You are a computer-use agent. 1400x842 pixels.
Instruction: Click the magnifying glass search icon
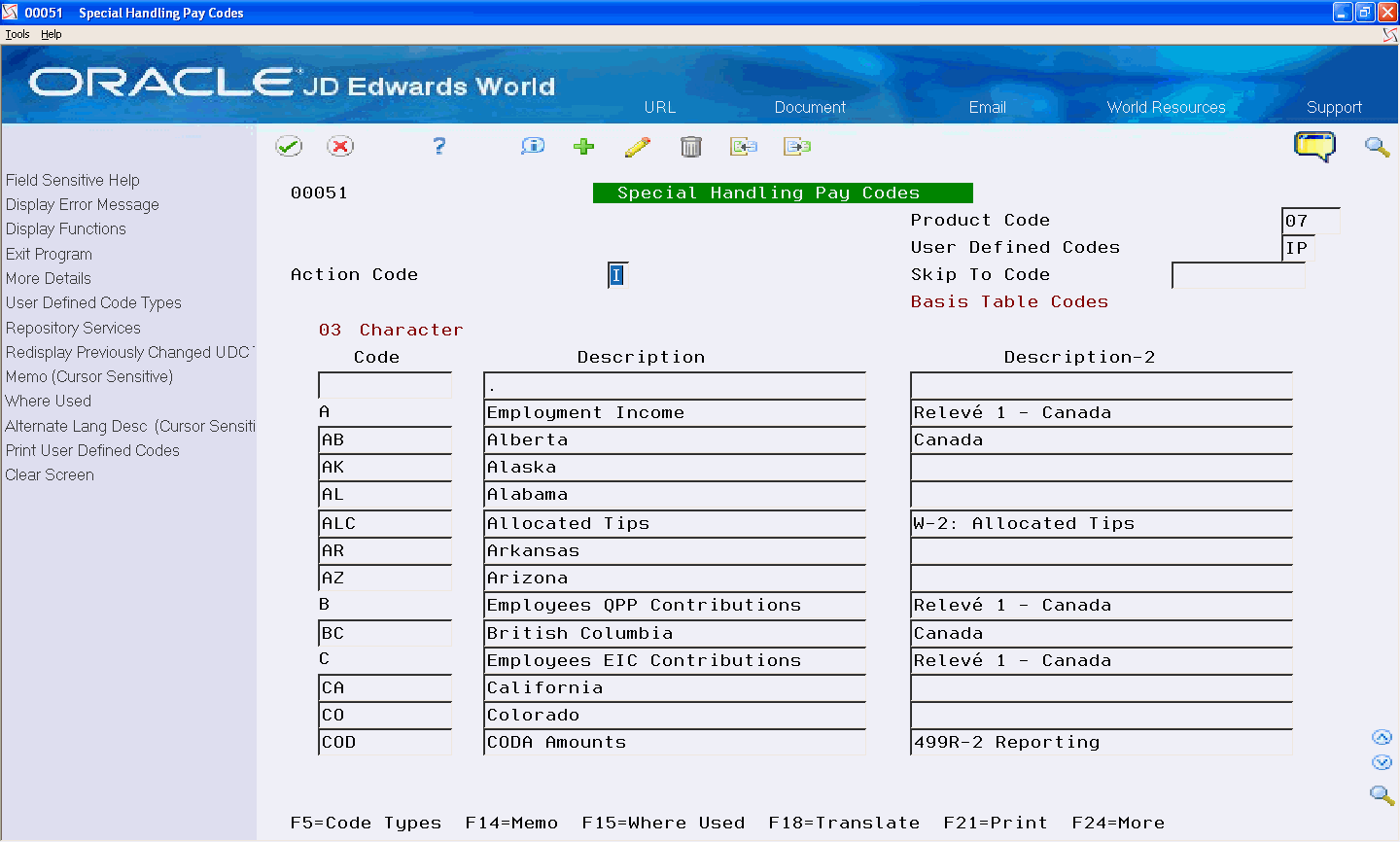(x=1377, y=146)
